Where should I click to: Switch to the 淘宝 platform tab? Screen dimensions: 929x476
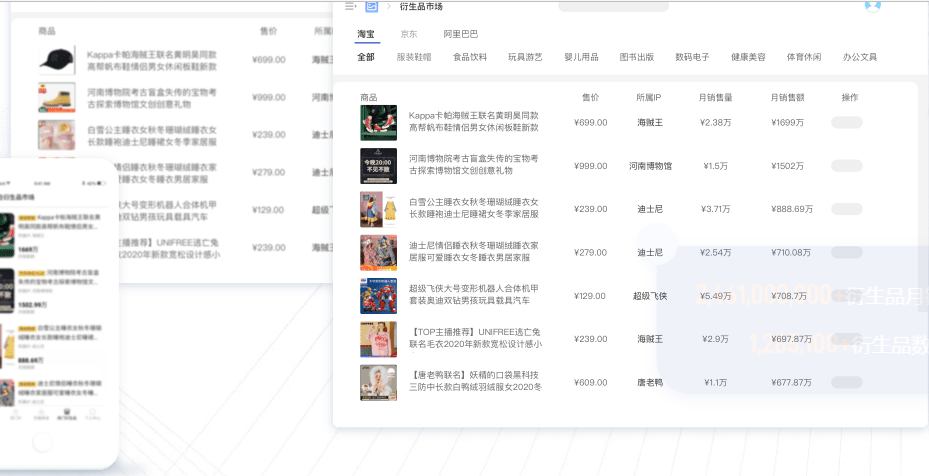pyautogui.click(x=366, y=34)
